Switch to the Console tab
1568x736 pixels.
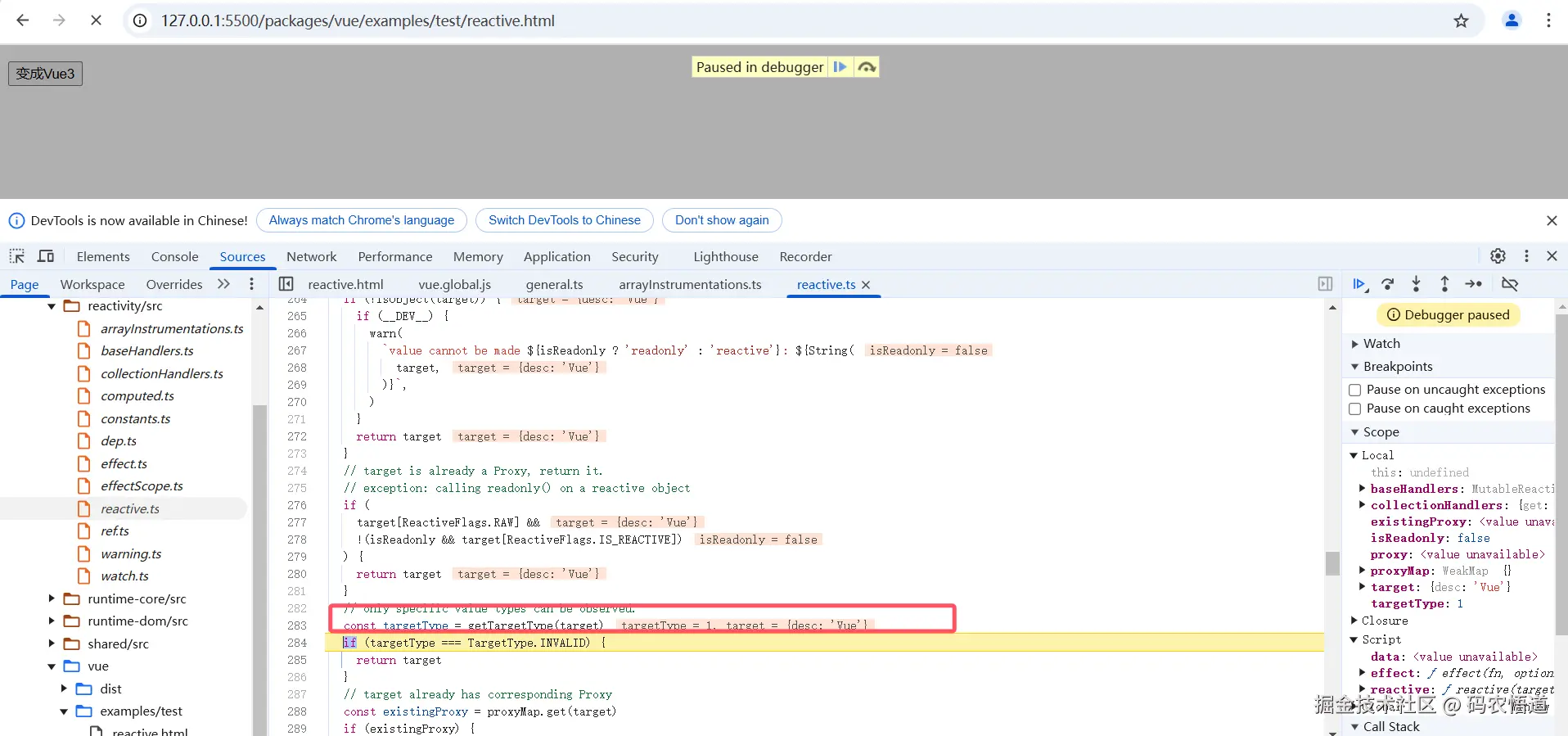(174, 256)
